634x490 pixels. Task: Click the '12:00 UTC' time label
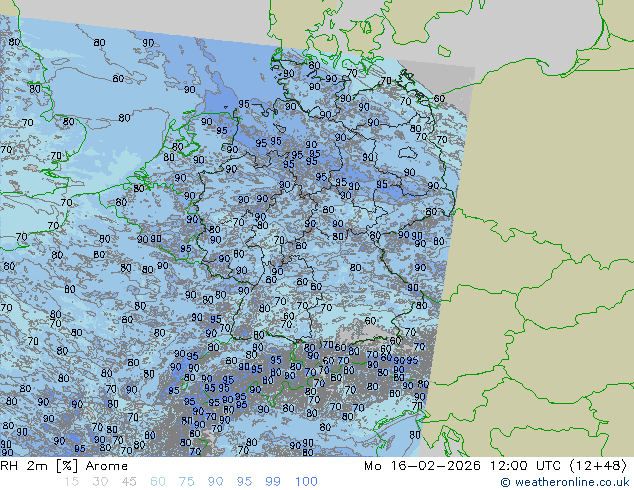coord(525,466)
